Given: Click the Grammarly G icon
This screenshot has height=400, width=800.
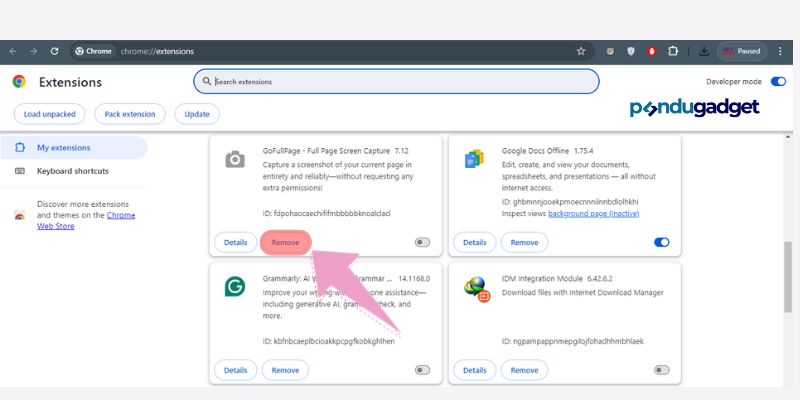Looking at the screenshot, I should (x=235, y=287).
